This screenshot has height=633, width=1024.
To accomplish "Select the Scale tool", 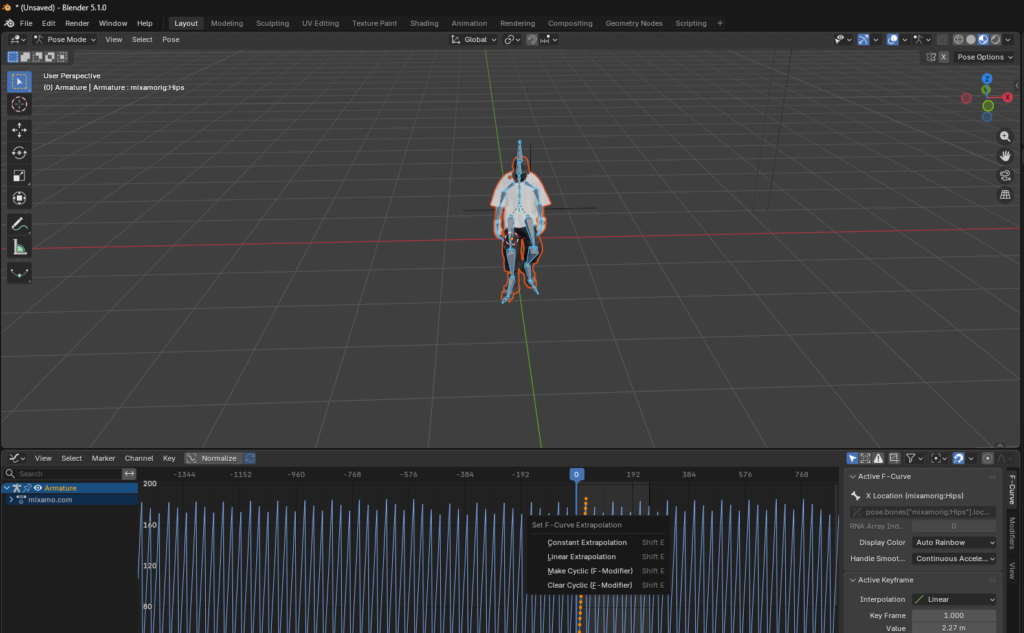I will coord(19,176).
